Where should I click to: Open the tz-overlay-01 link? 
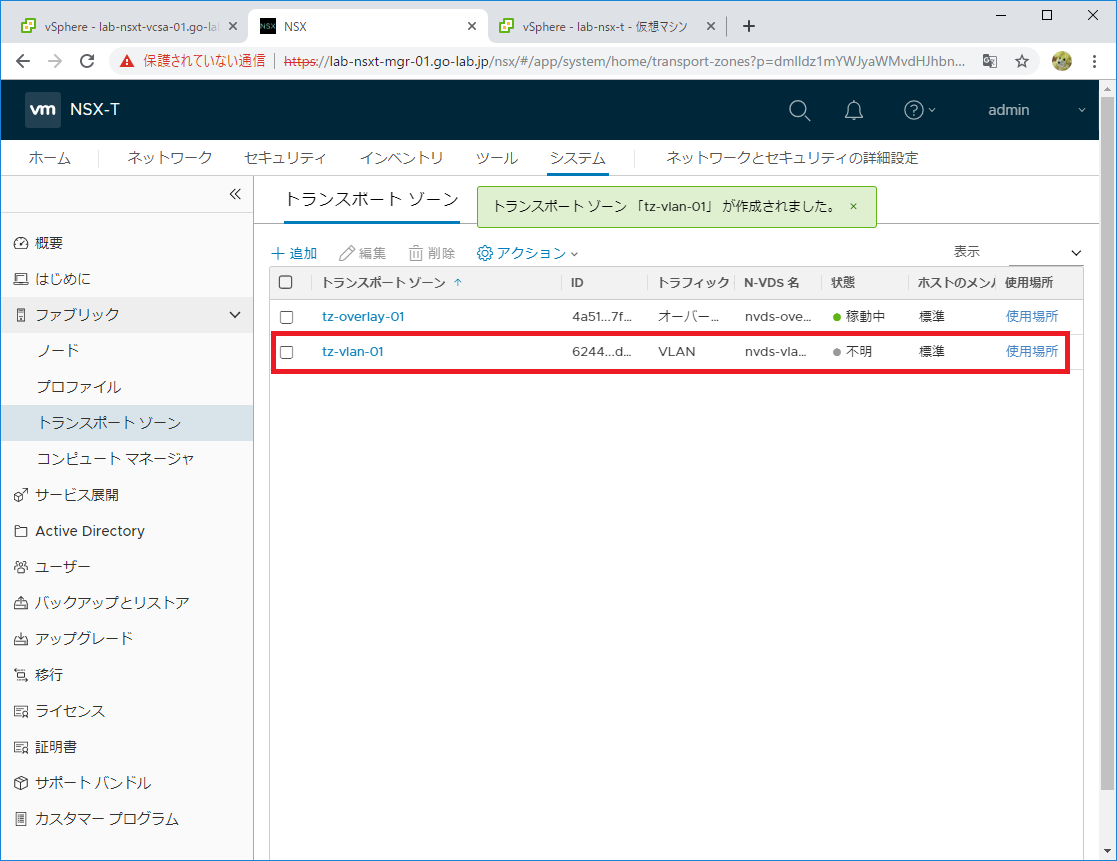coord(363,316)
